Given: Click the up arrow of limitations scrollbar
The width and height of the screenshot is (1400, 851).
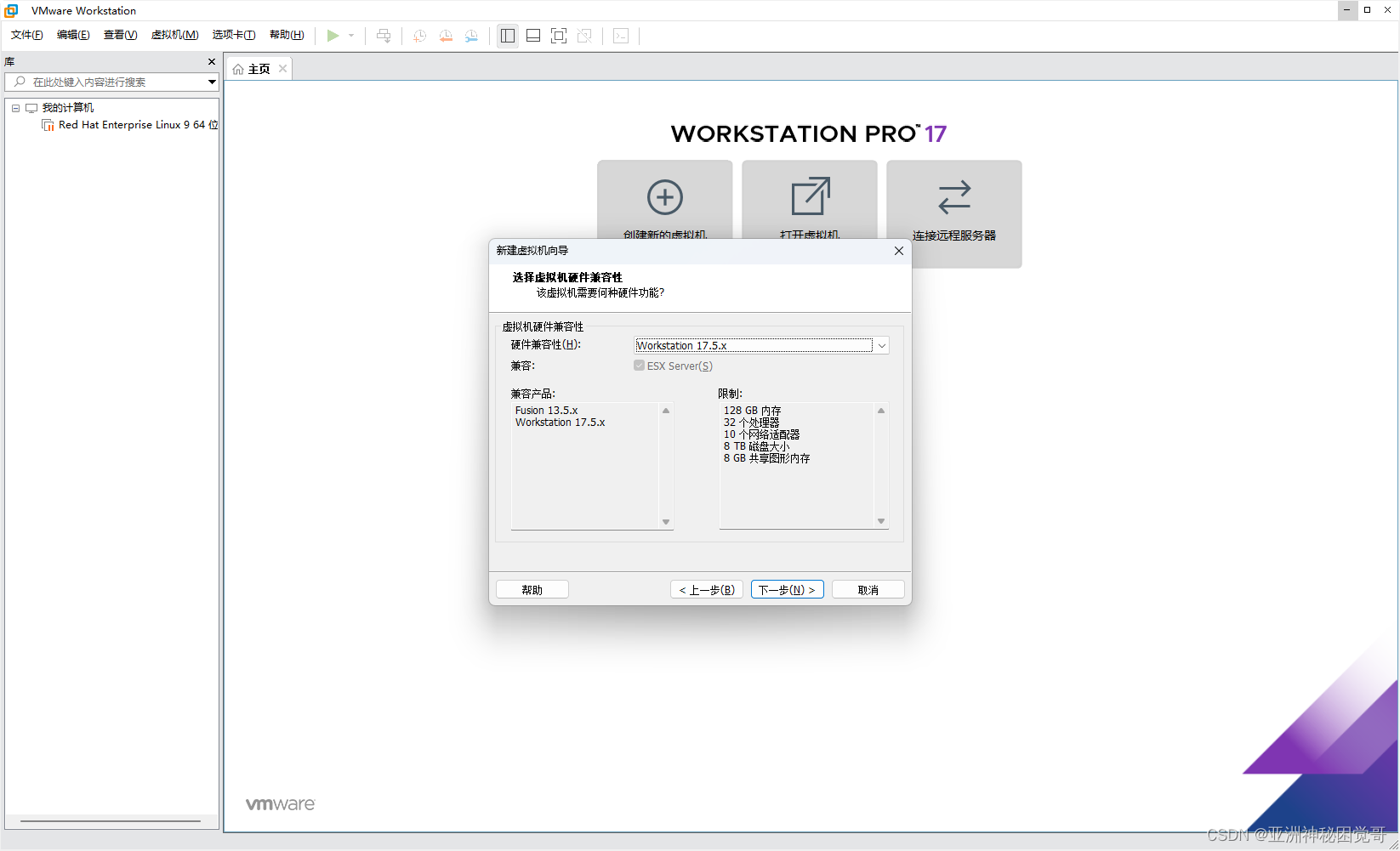Looking at the screenshot, I should pyautogui.click(x=881, y=411).
